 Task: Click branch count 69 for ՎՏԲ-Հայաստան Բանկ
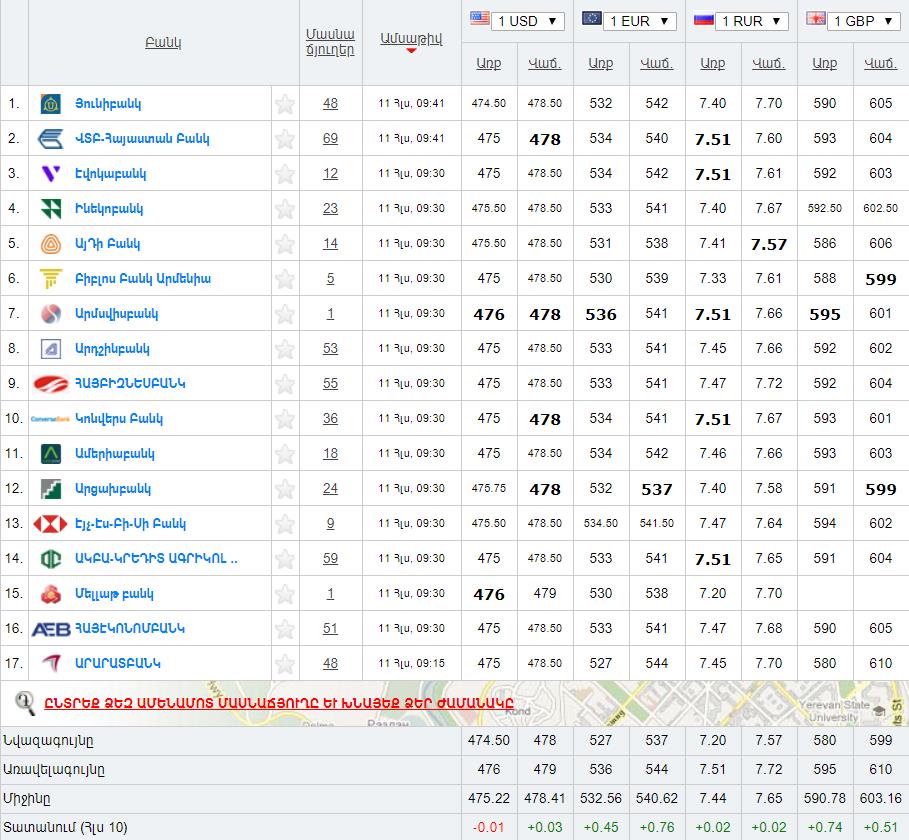click(x=330, y=139)
